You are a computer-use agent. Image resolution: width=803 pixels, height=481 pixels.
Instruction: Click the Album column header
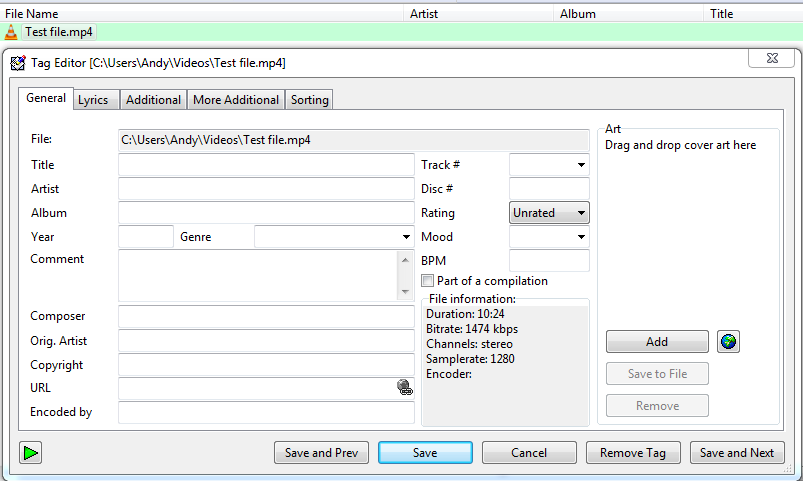[x=578, y=14]
